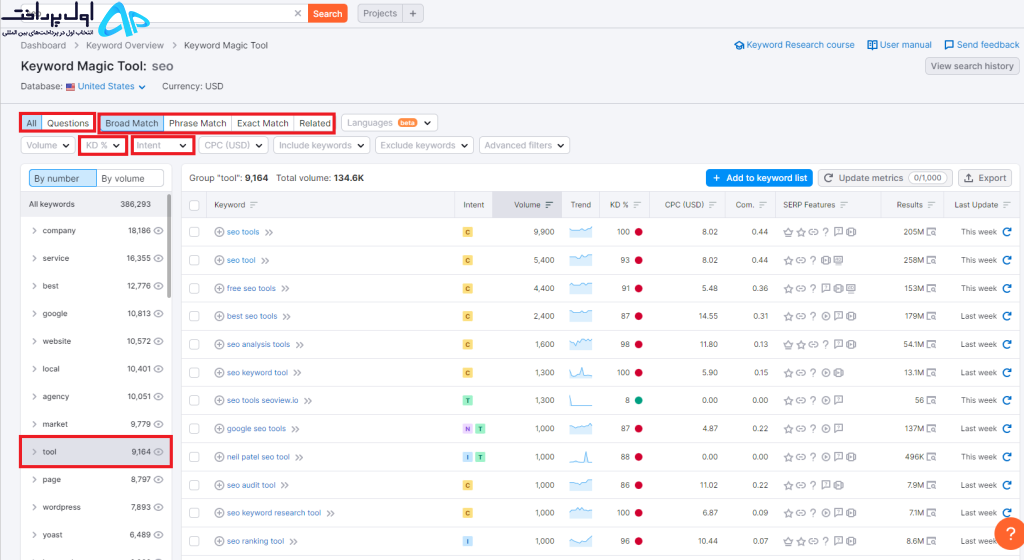The width and height of the screenshot is (1024, 560).
Task: Tick checkbox for 'seo tools seoview.io' row
Action: pos(194,400)
